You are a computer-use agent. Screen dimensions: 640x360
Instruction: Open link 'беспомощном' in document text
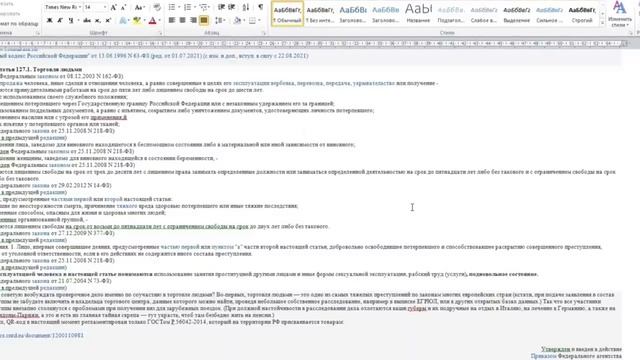(x=156, y=144)
